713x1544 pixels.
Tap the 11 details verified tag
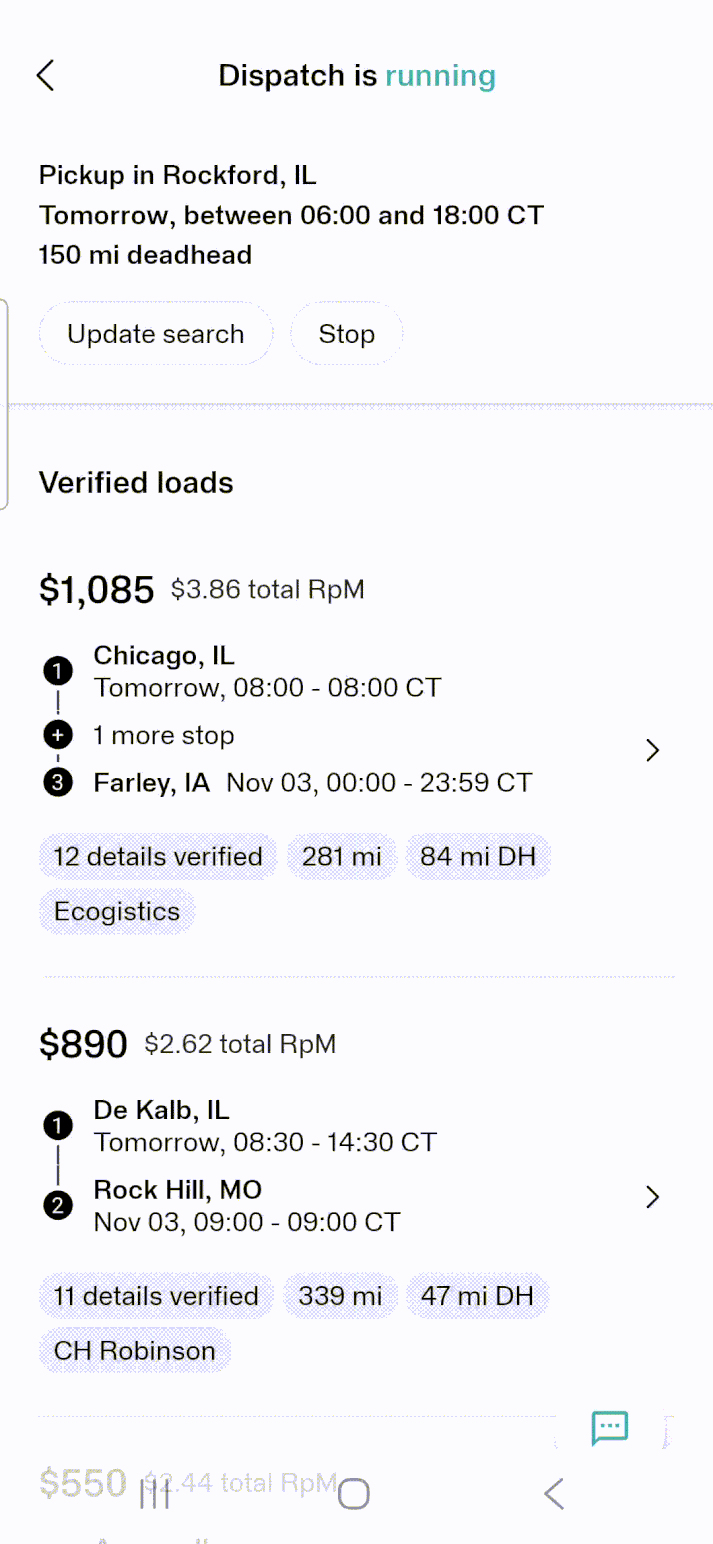click(x=156, y=1296)
